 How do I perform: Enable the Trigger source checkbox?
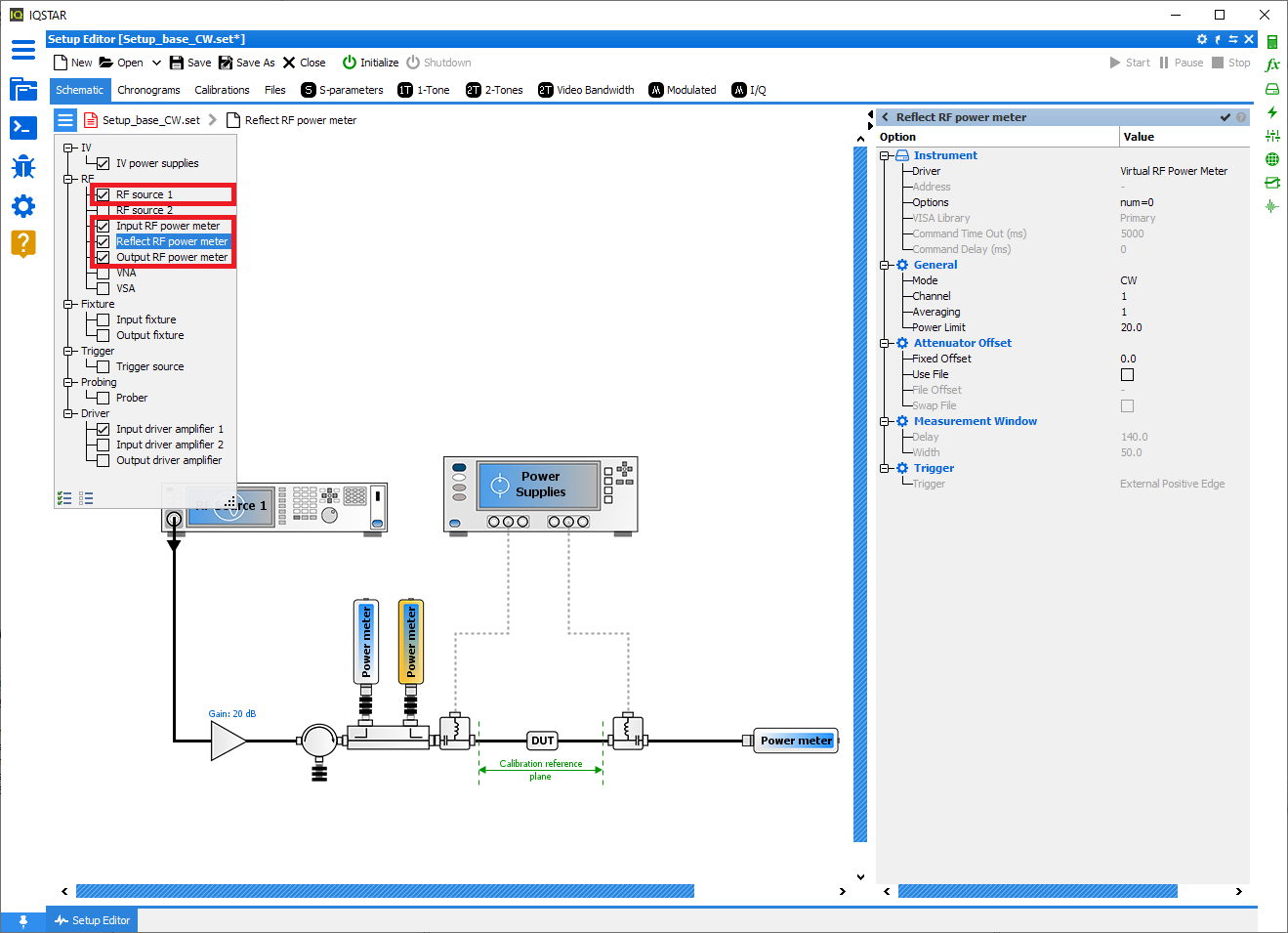point(104,367)
